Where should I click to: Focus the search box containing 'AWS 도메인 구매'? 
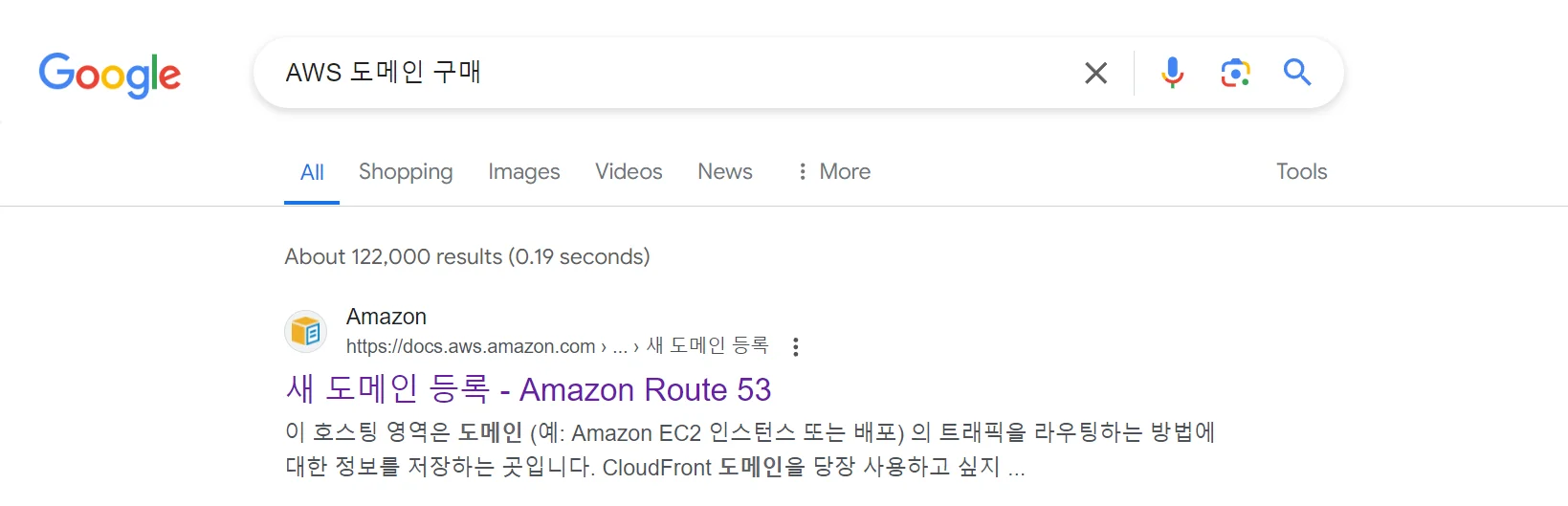click(670, 73)
